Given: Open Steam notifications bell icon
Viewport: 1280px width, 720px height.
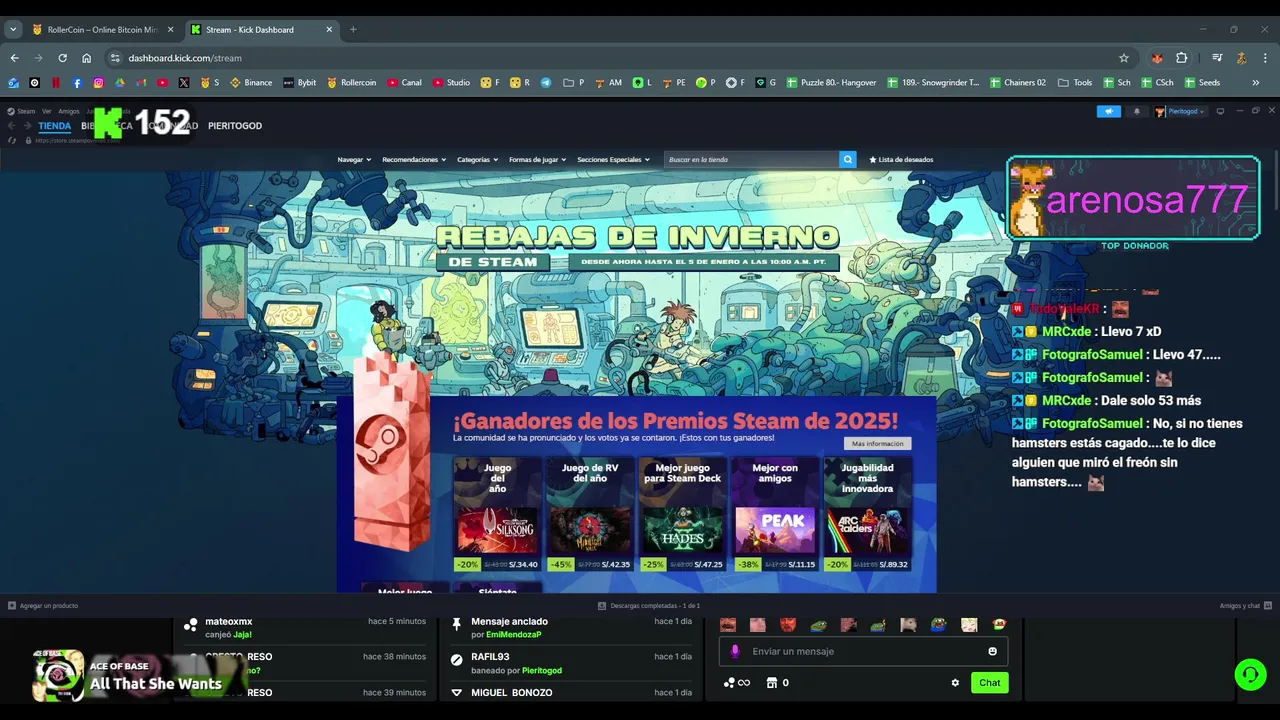Looking at the screenshot, I should pos(1136,111).
